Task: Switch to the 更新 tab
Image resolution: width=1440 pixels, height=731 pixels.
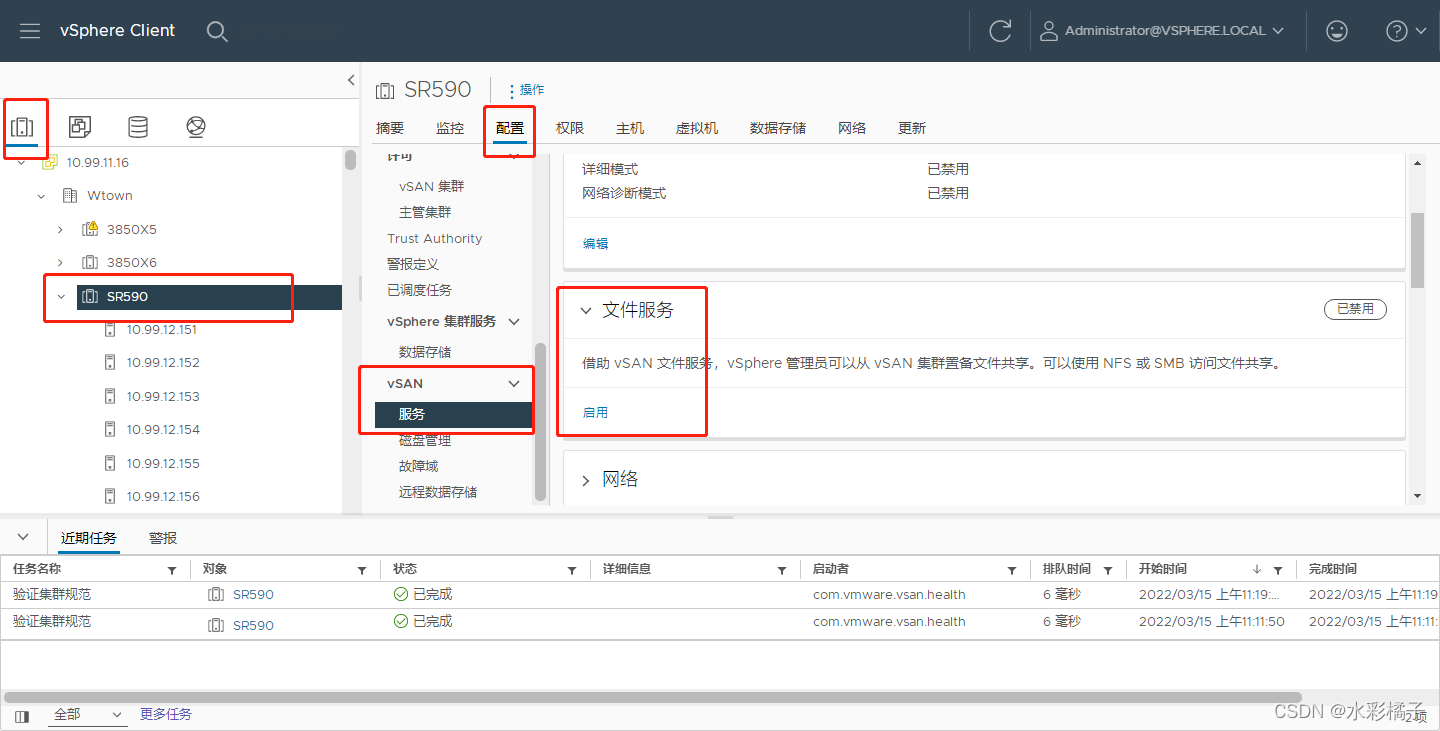Action: tap(912, 128)
